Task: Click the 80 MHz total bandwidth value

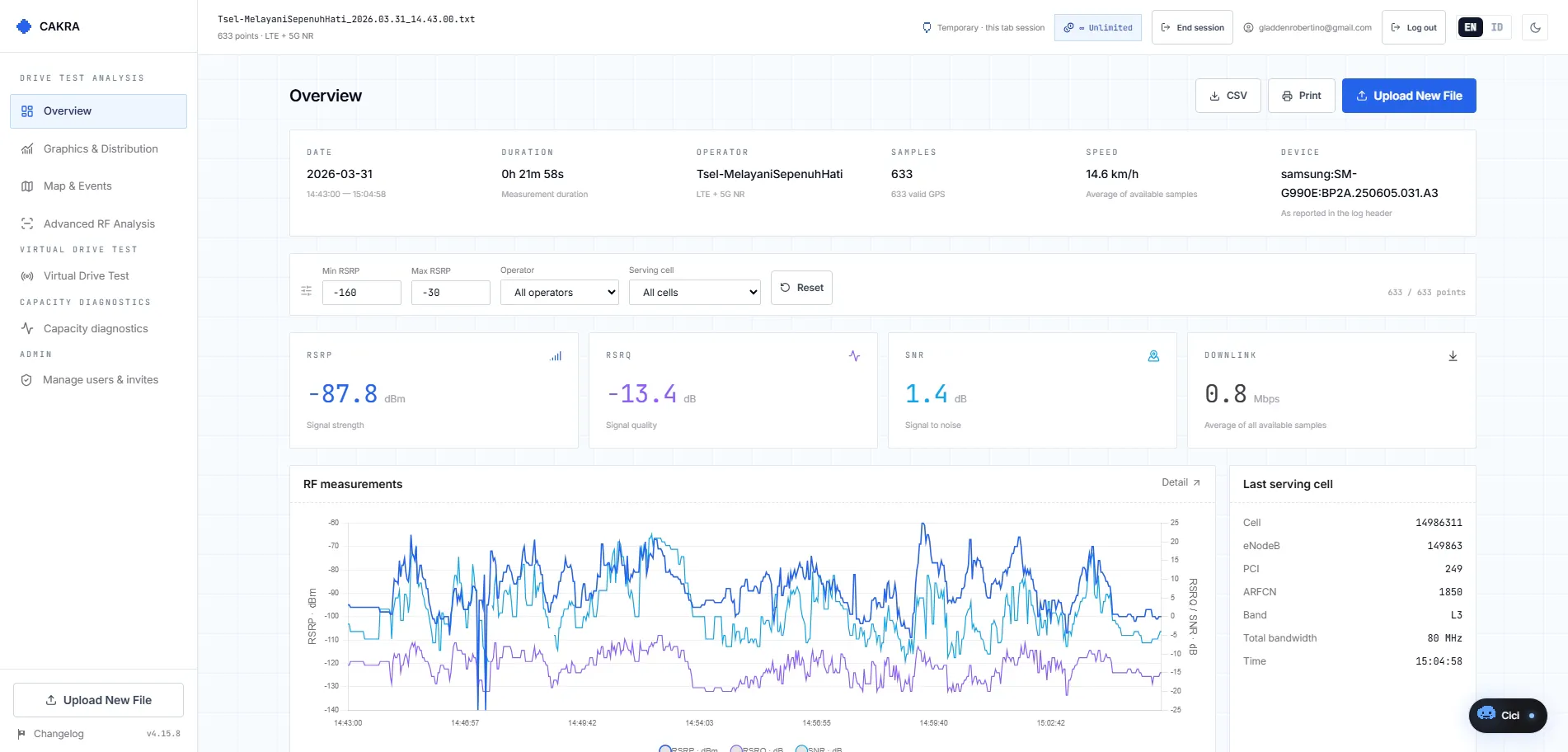Action: 1444,638
